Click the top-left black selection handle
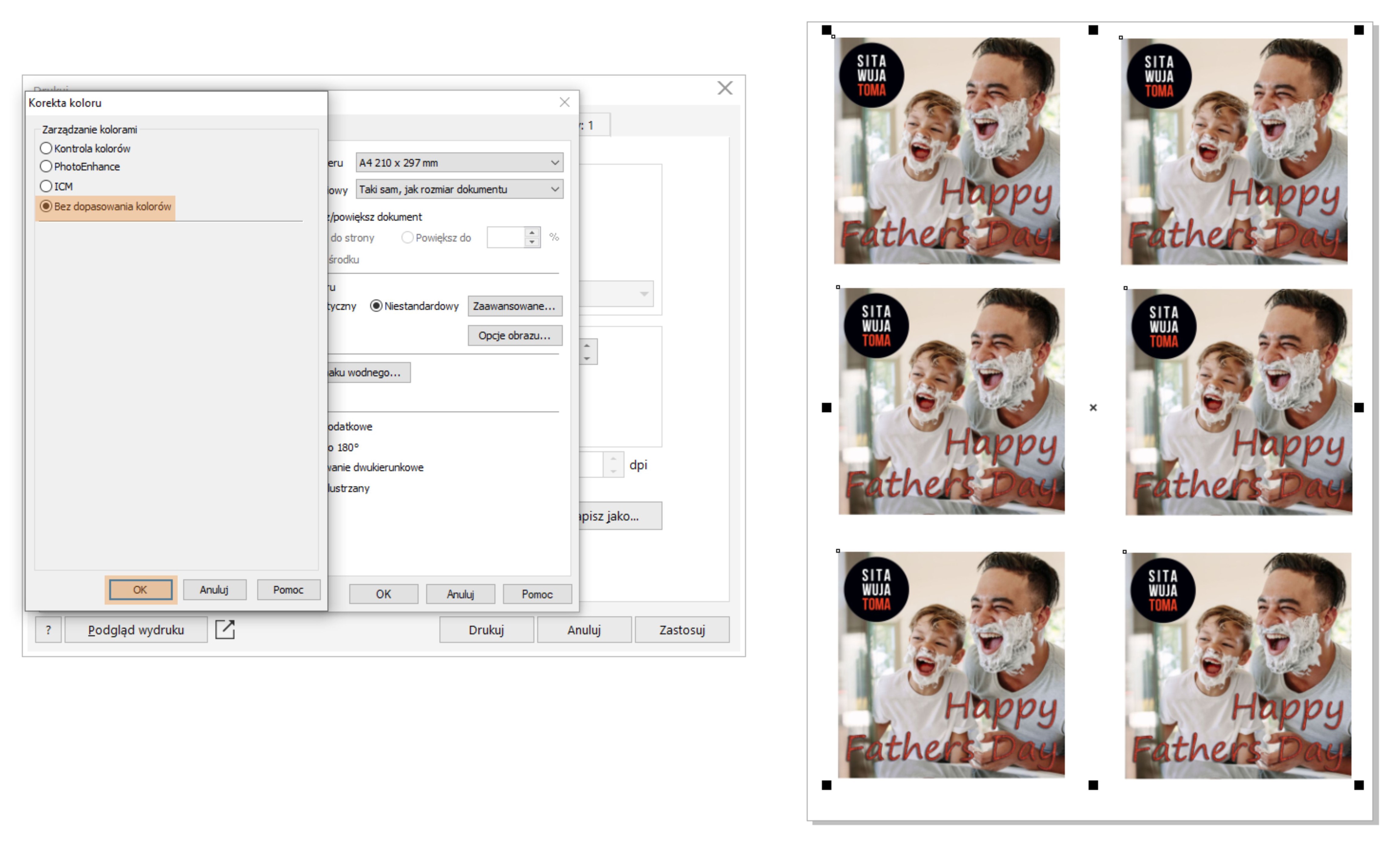1400x844 pixels. (827, 30)
